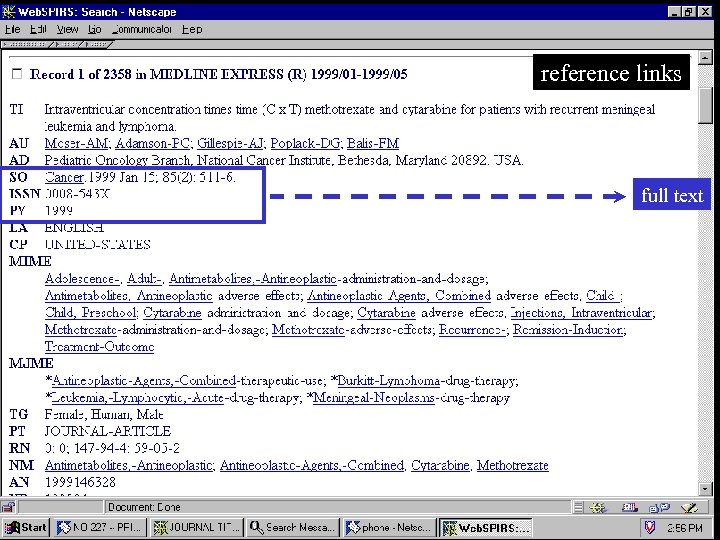Open the Edit menu

tap(38, 29)
